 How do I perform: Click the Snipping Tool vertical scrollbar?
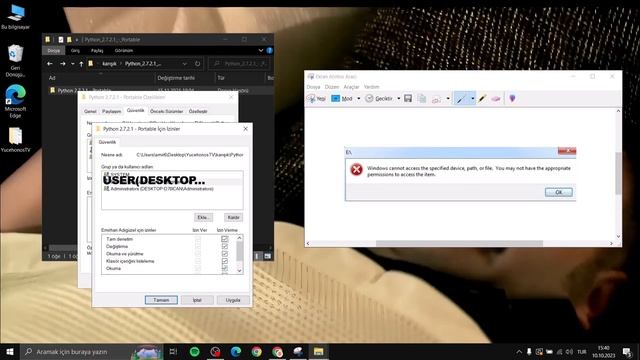coord(618,173)
